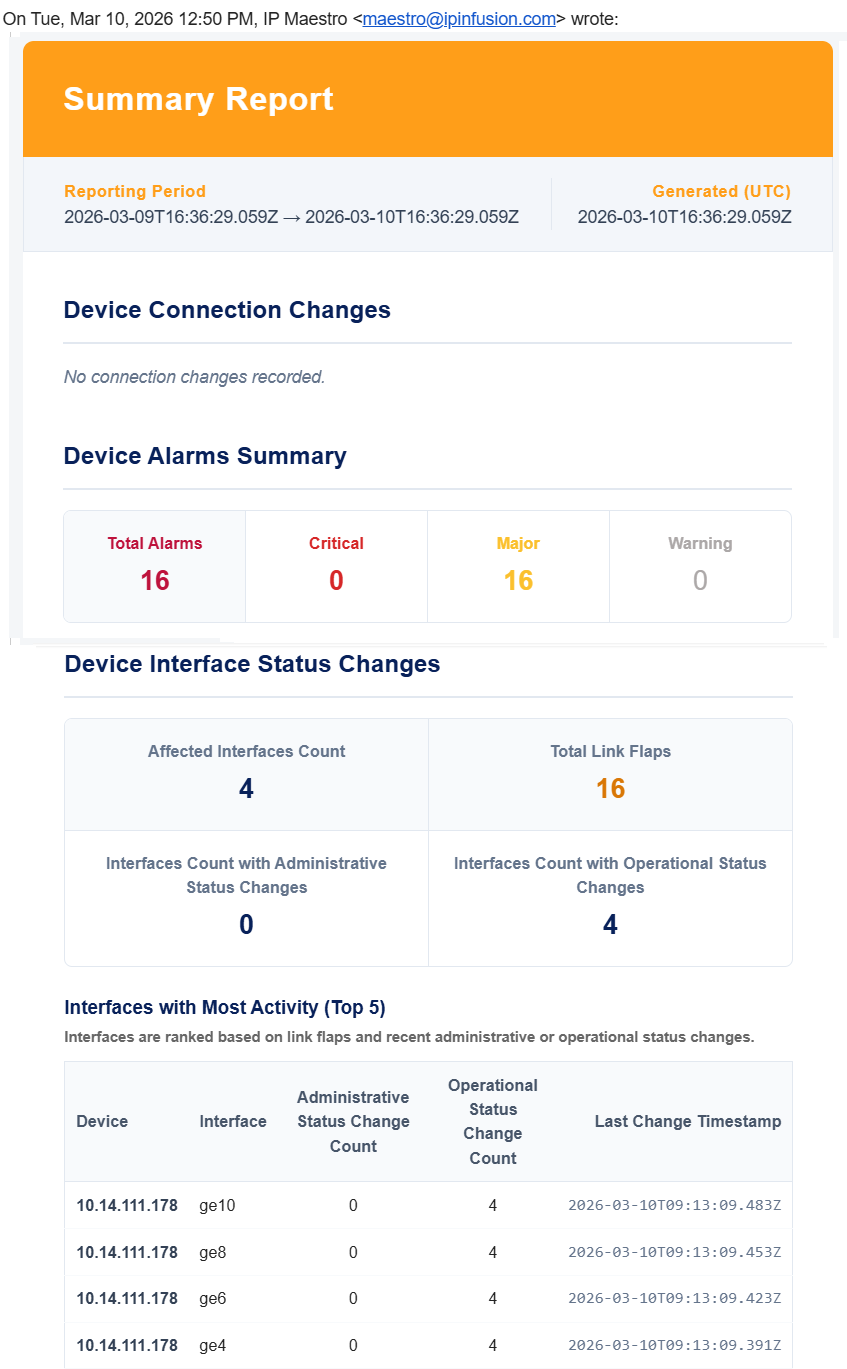Image resolution: width=847 pixels, height=1369 pixels.
Task: Select the Warning alarms card
Action: click(x=700, y=566)
